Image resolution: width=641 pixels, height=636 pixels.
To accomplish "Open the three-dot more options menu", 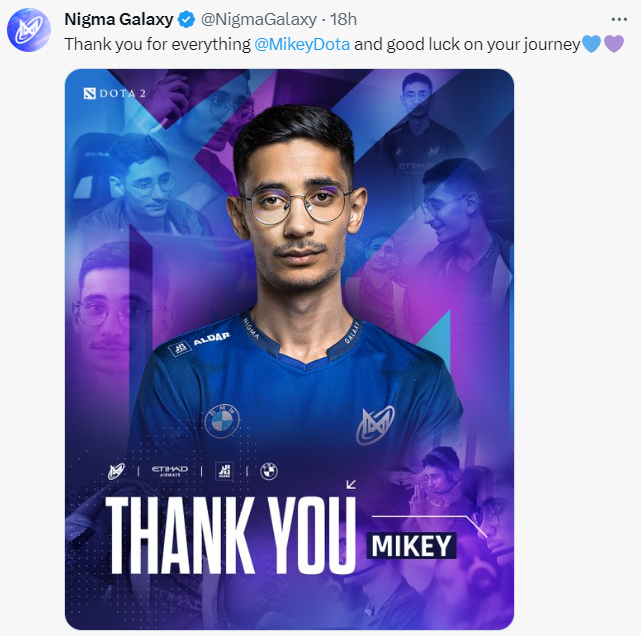I will coord(619,19).
